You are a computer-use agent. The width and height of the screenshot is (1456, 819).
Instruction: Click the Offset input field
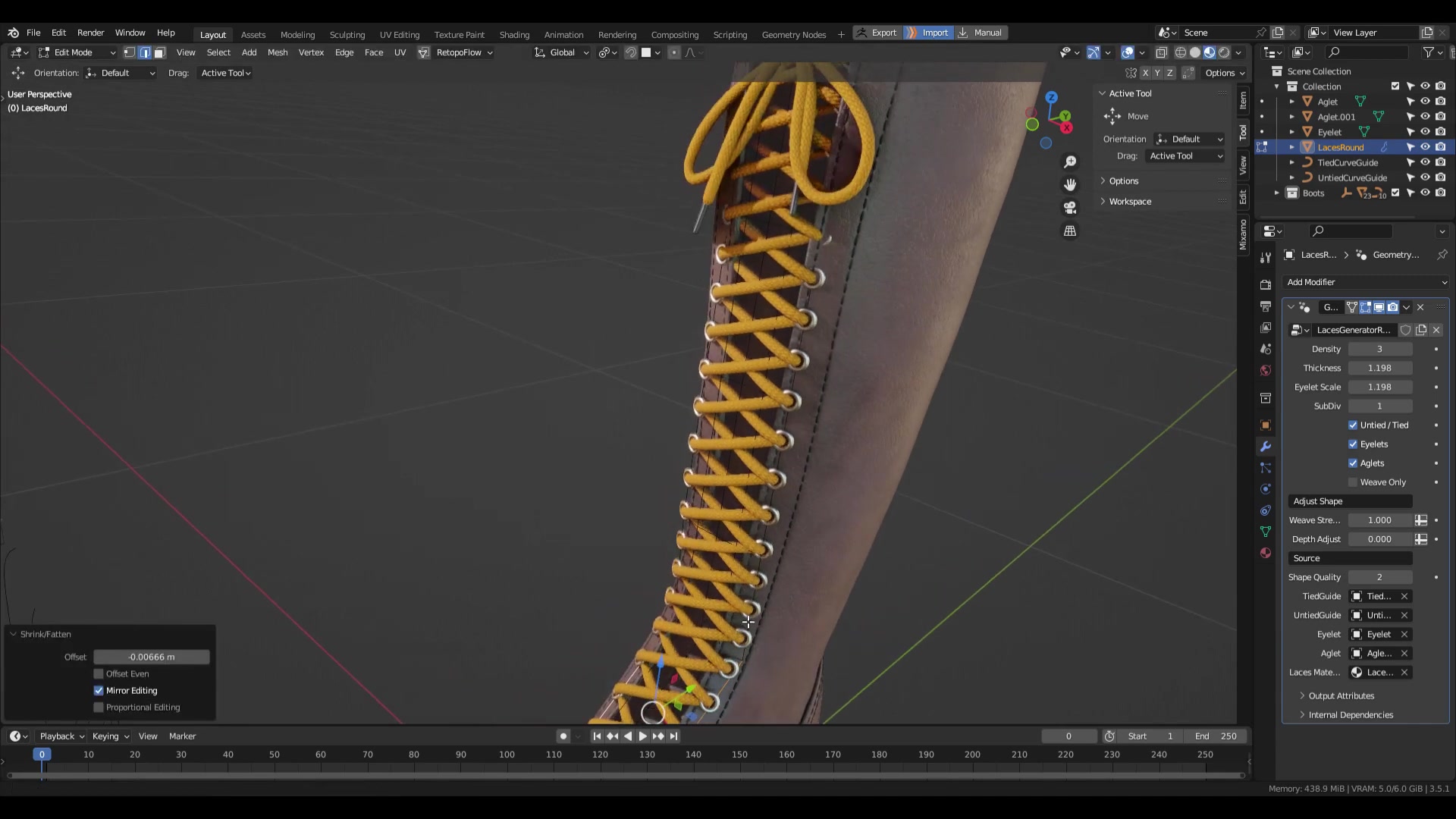(x=151, y=657)
